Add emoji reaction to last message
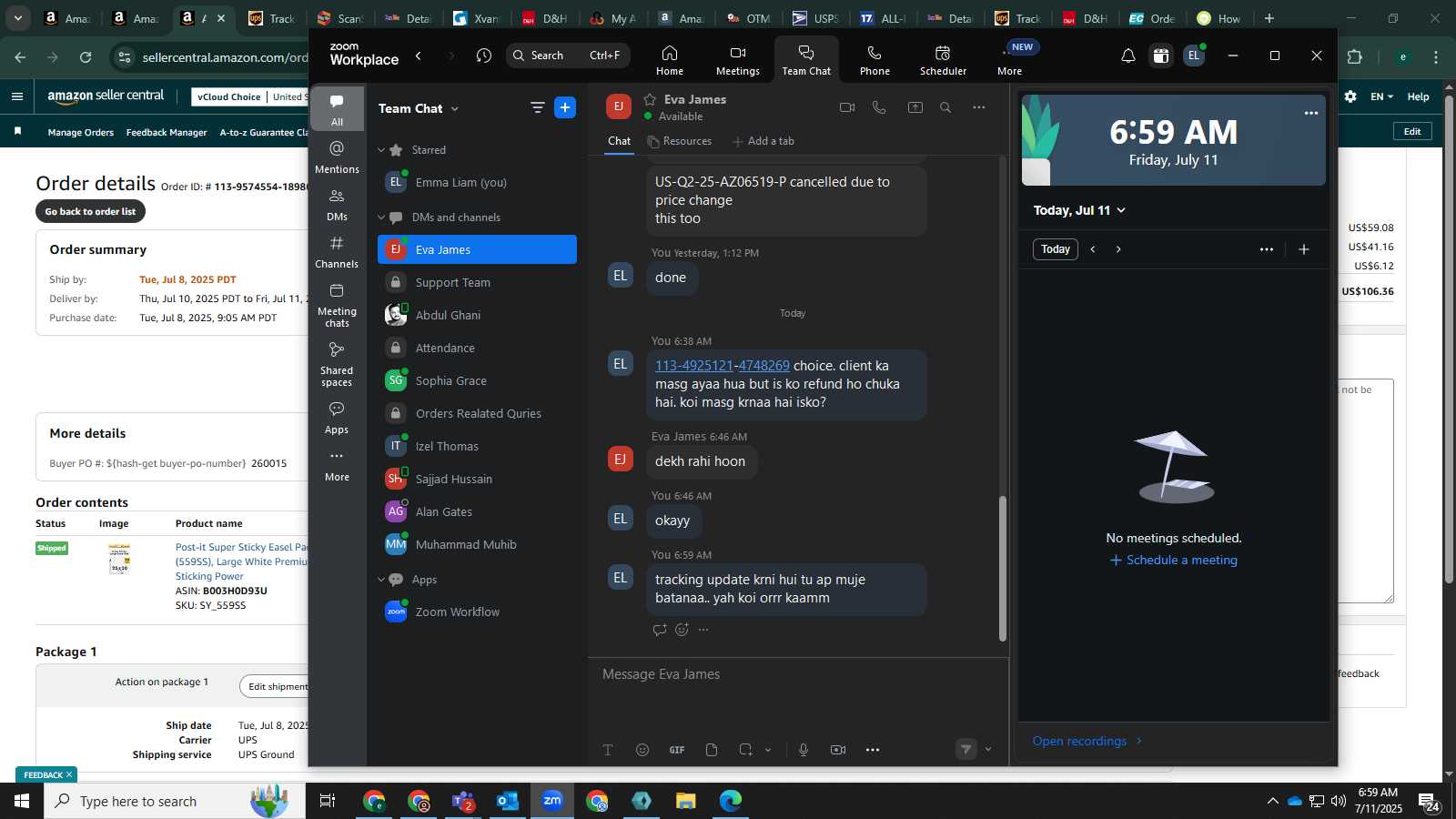Screen dimensions: 1456x819 click(682, 630)
